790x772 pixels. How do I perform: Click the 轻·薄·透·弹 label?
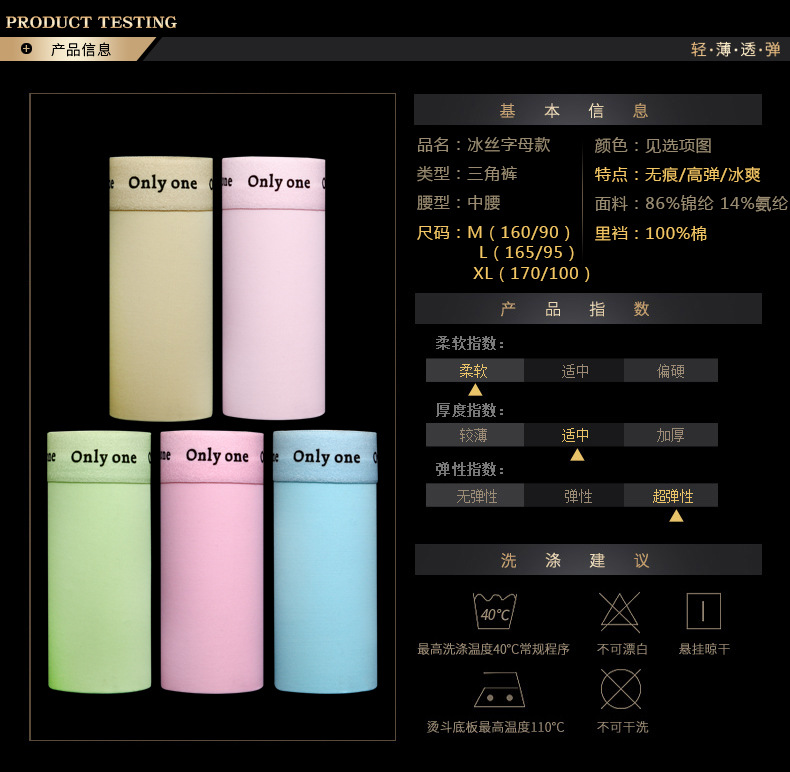(x=735, y=49)
